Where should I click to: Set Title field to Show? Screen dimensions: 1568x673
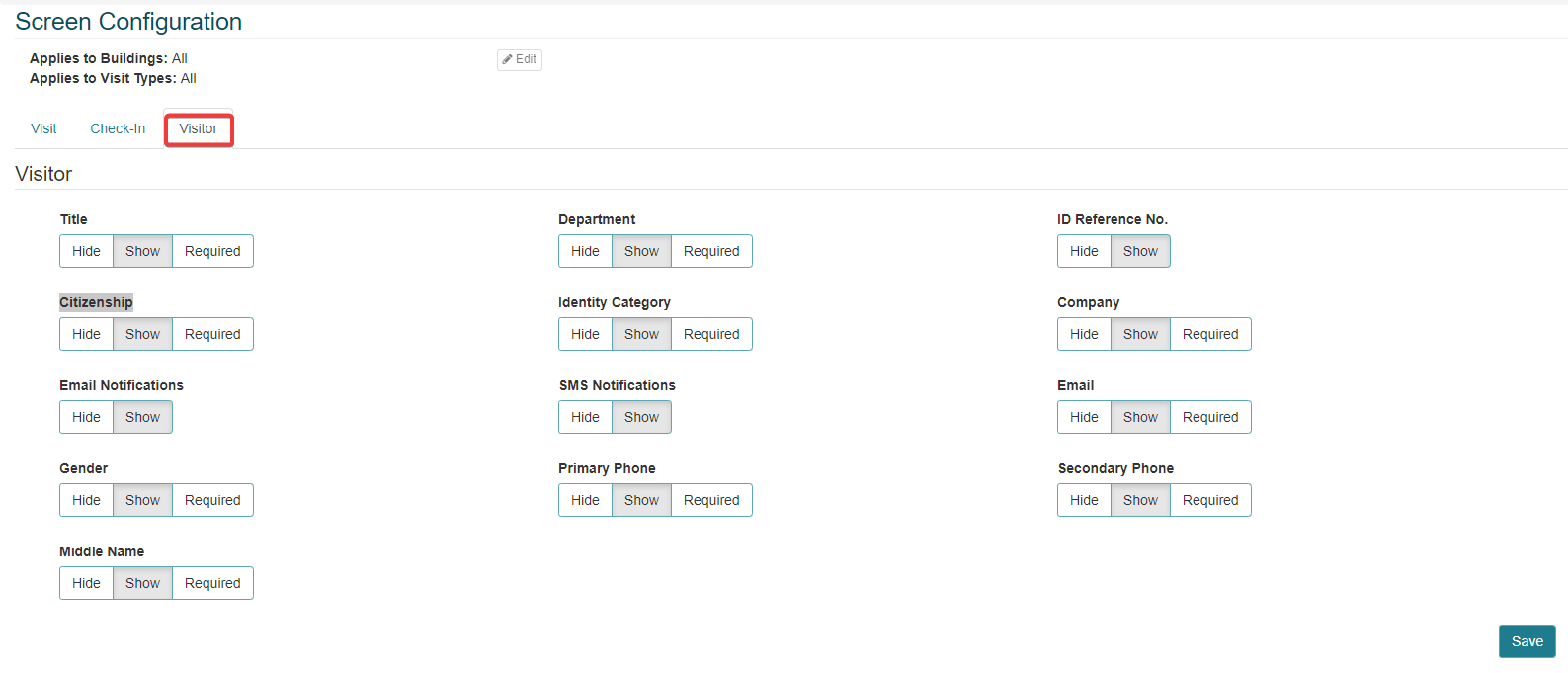tap(142, 251)
